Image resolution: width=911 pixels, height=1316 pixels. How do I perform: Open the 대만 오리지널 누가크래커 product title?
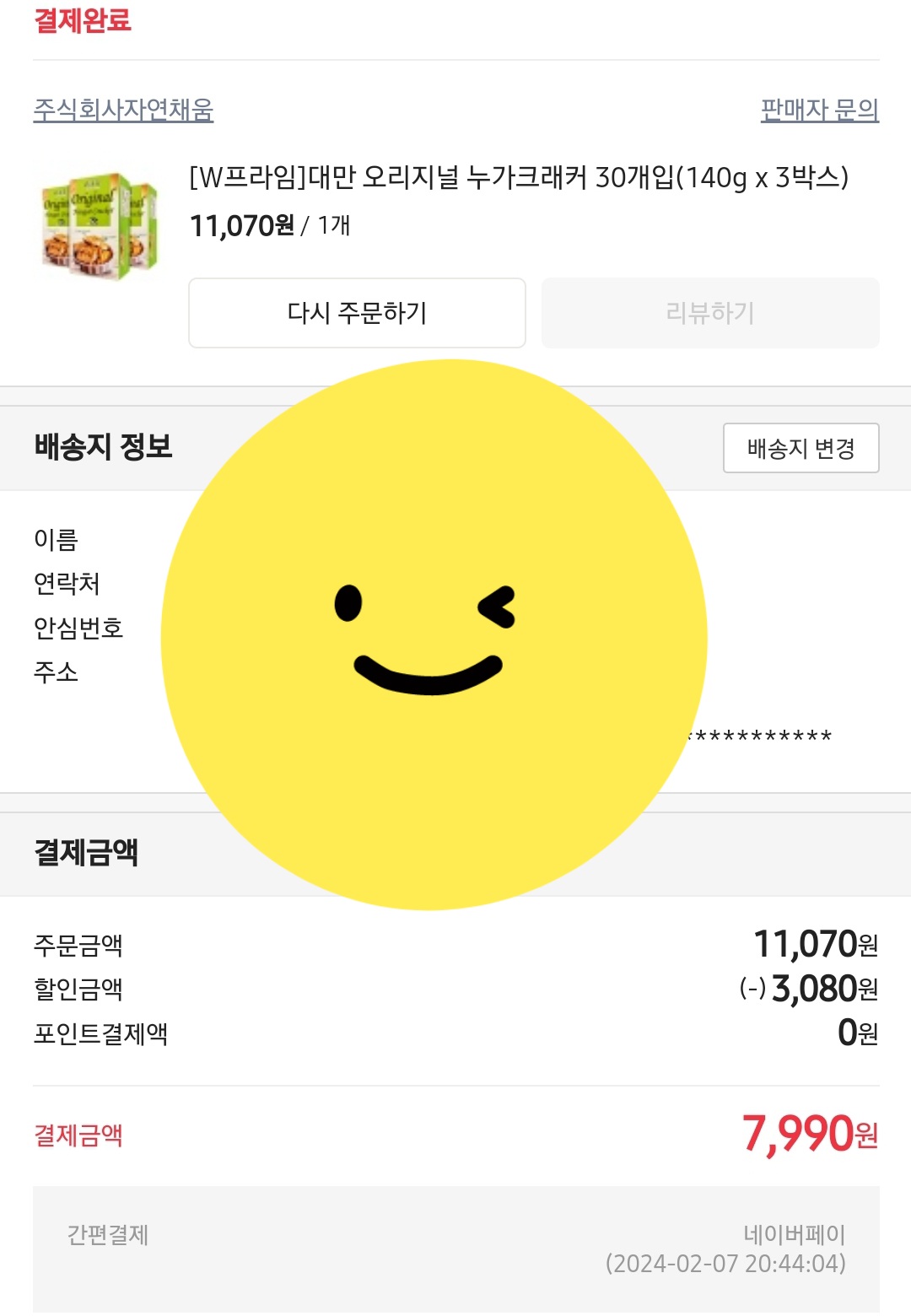[x=518, y=178]
